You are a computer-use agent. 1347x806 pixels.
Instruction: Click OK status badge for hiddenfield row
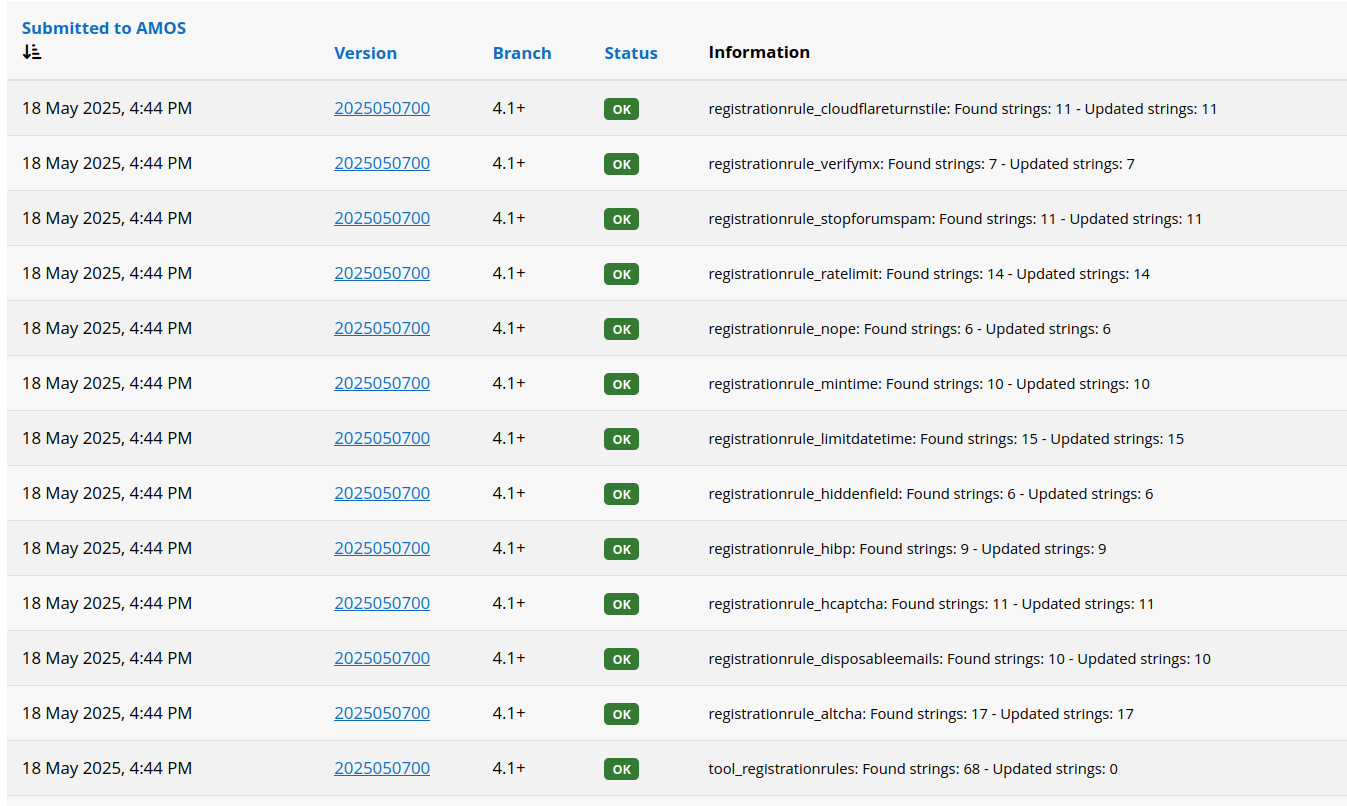tap(621, 494)
